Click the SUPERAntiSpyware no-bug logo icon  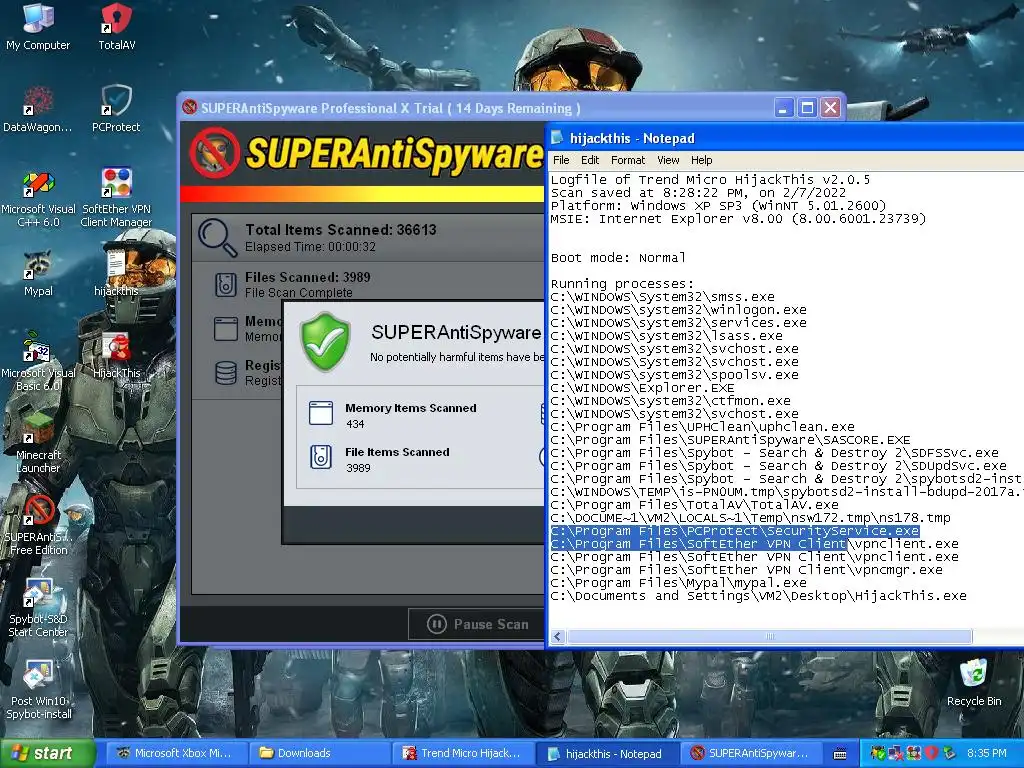(214, 153)
